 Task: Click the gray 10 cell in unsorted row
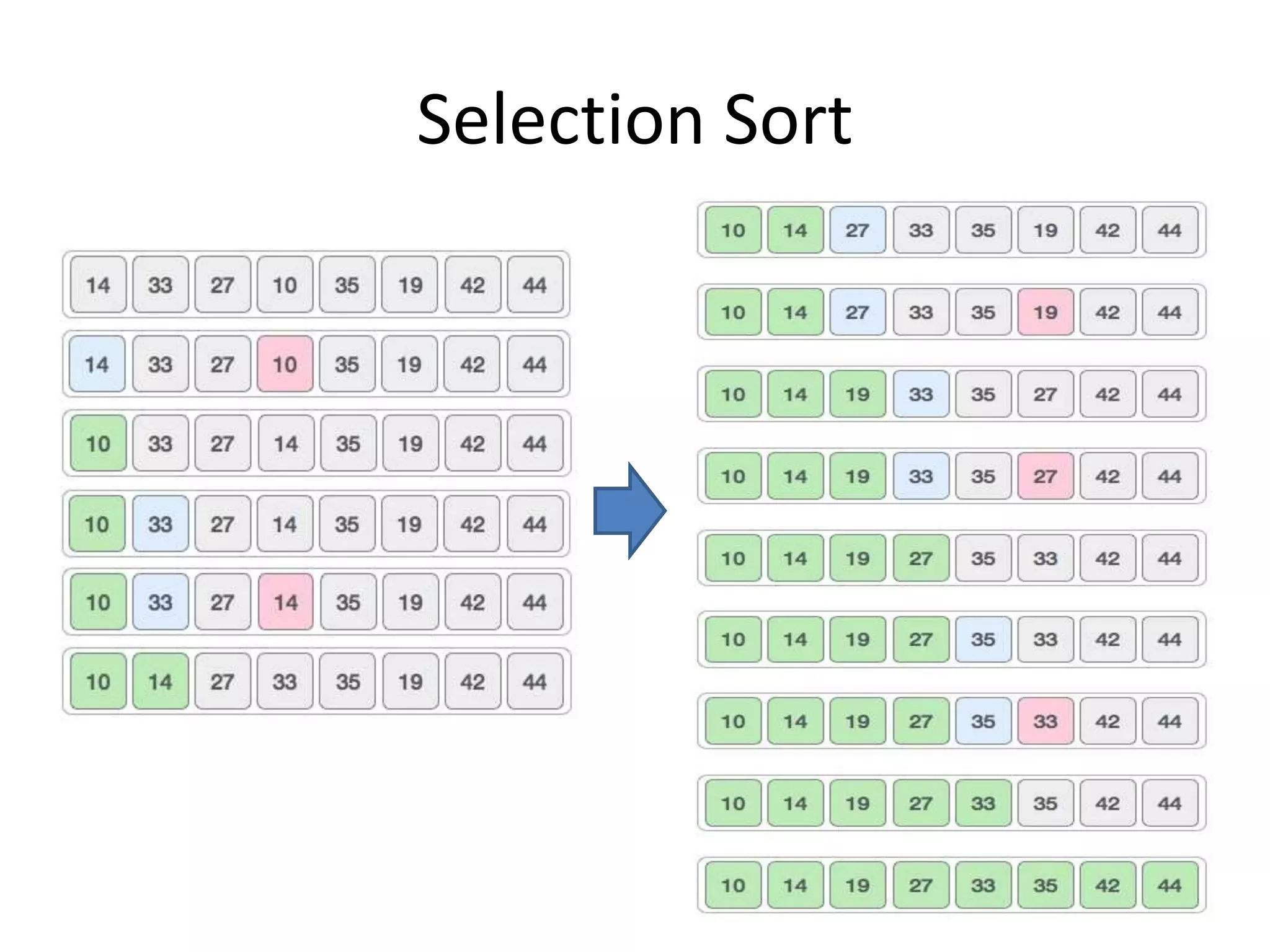point(285,285)
